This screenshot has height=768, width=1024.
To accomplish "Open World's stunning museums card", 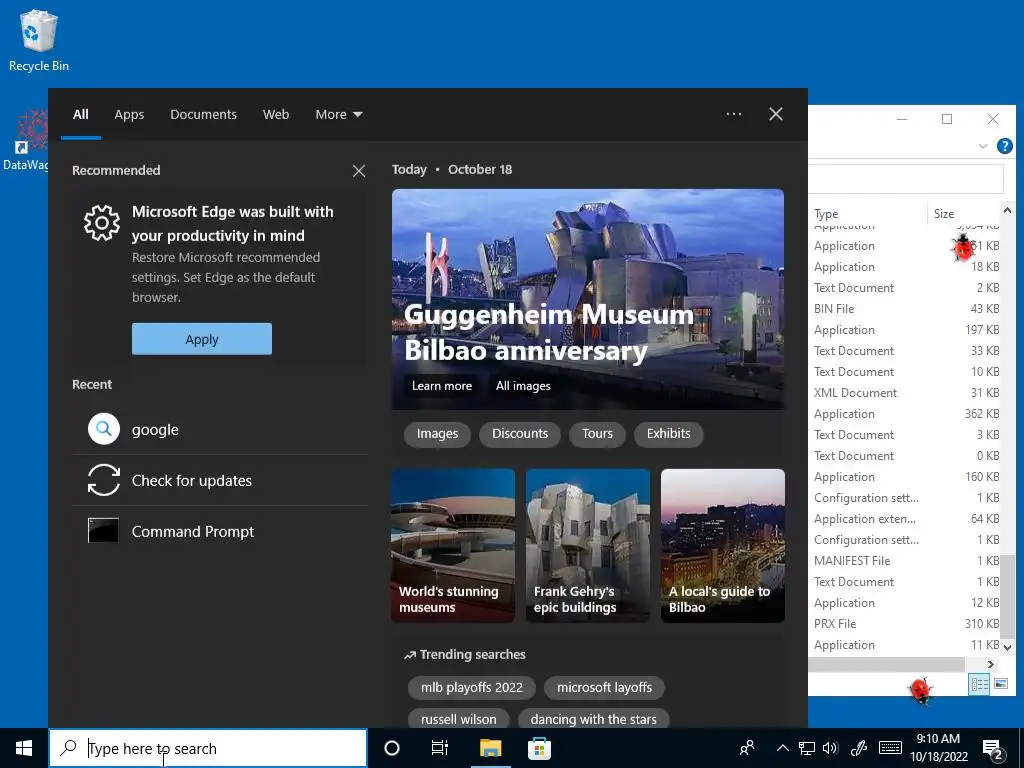I will click(453, 545).
